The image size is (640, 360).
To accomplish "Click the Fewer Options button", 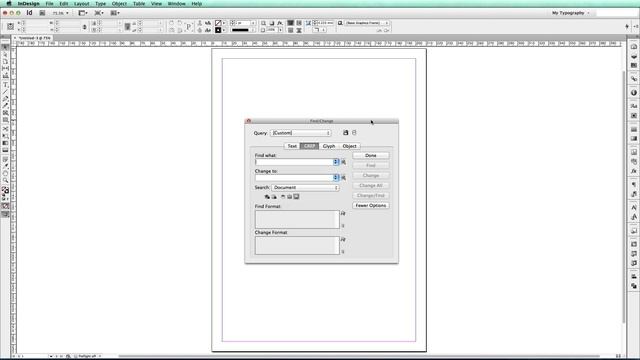I will click(x=371, y=206).
